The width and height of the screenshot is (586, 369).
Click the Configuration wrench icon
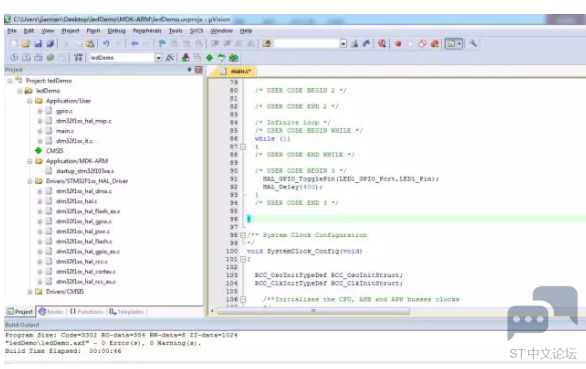coord(473,44)
